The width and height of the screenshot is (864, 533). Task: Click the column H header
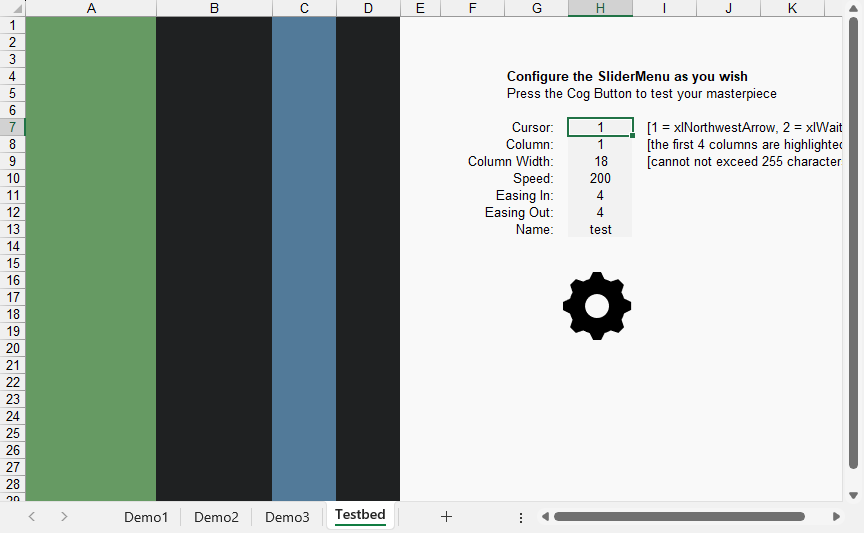[x=600, y=8]
